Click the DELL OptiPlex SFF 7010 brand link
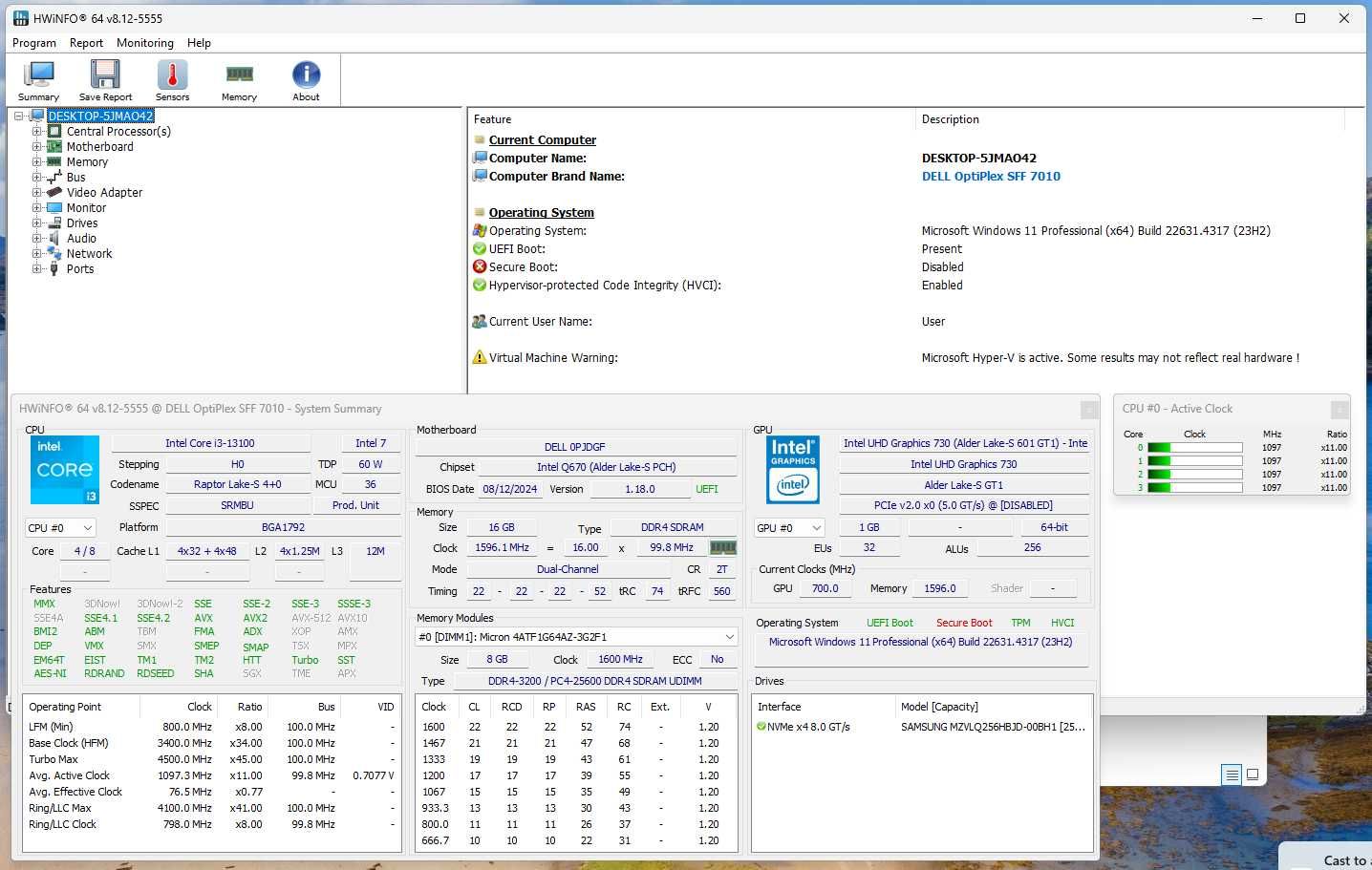The image size is (1372, 870). [x=991, y=177]
